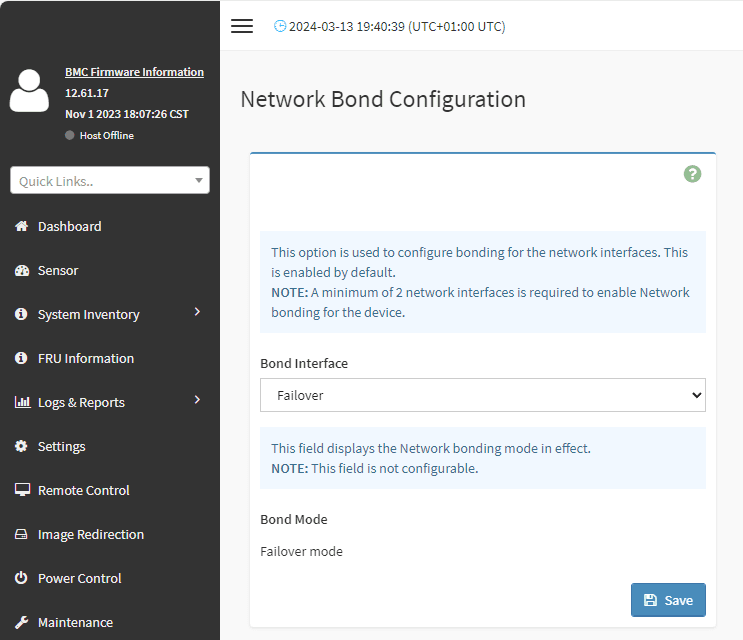Expand the System Inventory submenu arrow
Image resolution: width=743 pixels, height=640 pixels.
(198, 312)
